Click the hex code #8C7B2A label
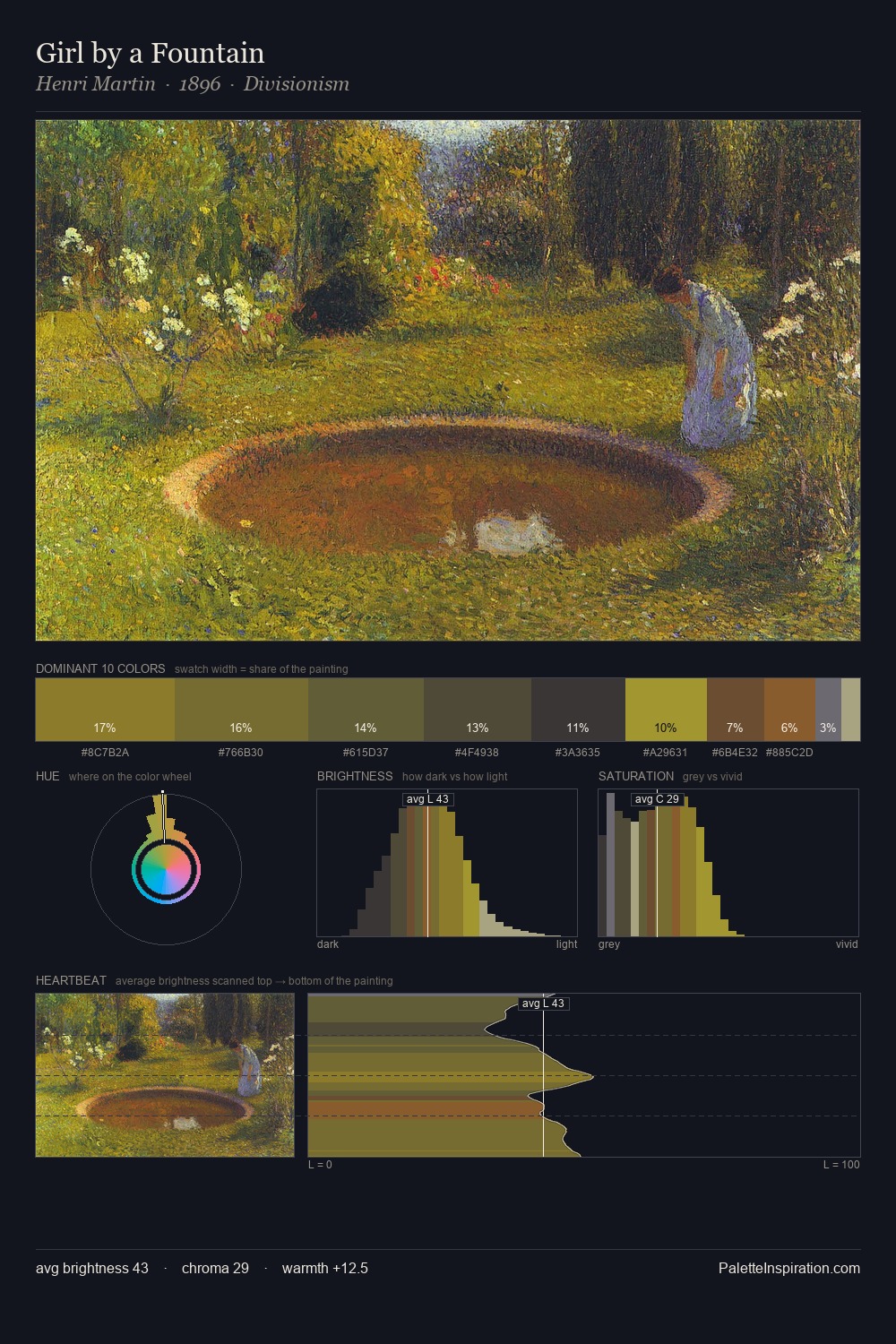Viewport: 896px width, 1344px height. pyautogui.click(x=105, y=753)
